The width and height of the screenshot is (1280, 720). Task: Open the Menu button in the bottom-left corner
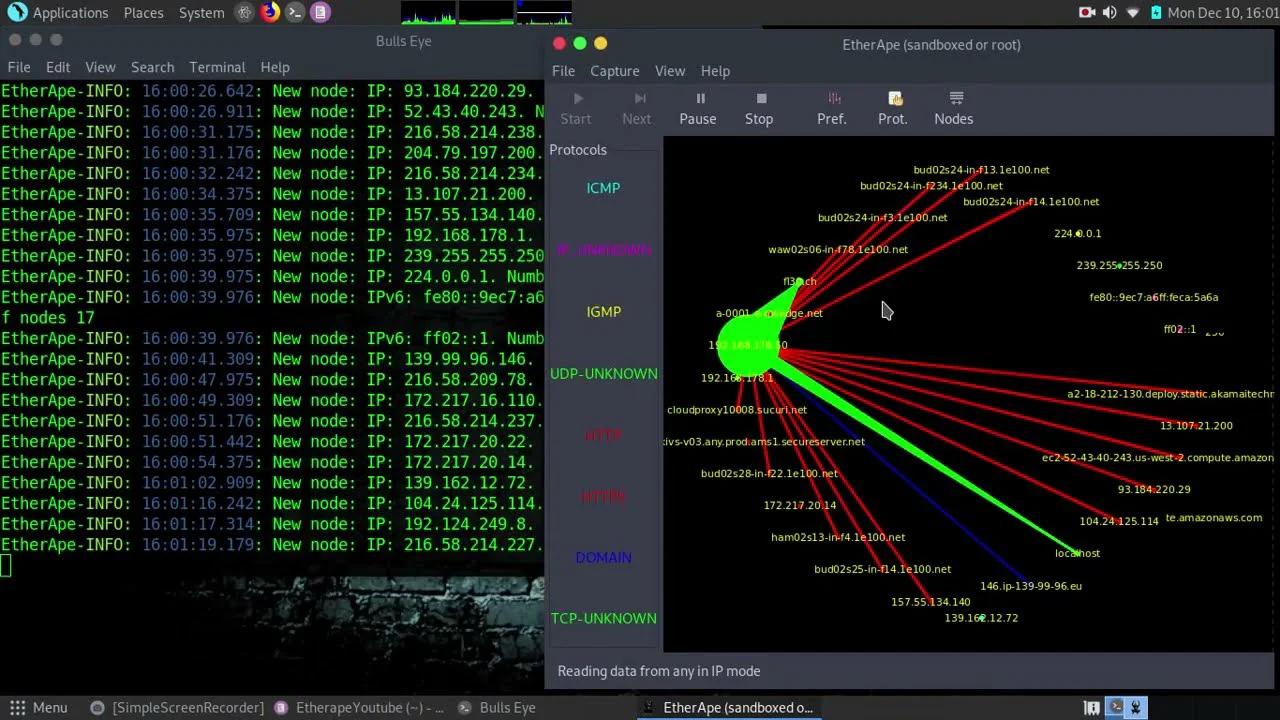(40, 707)
